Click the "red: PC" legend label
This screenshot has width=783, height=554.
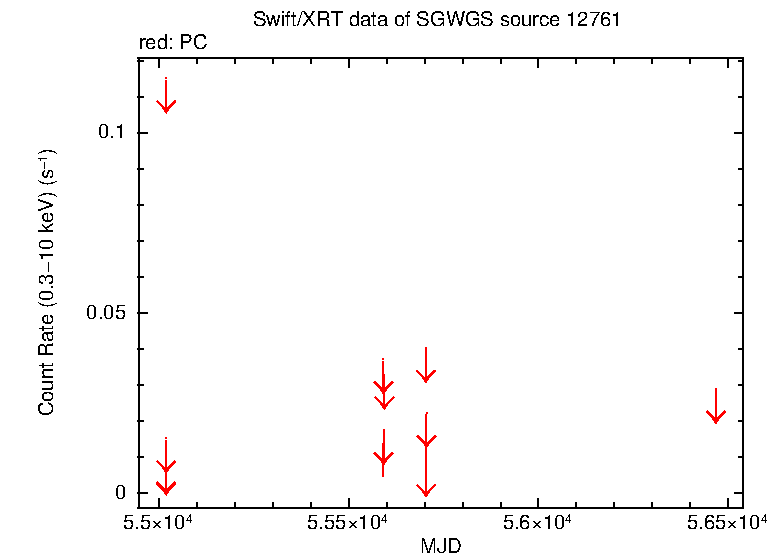172,43
